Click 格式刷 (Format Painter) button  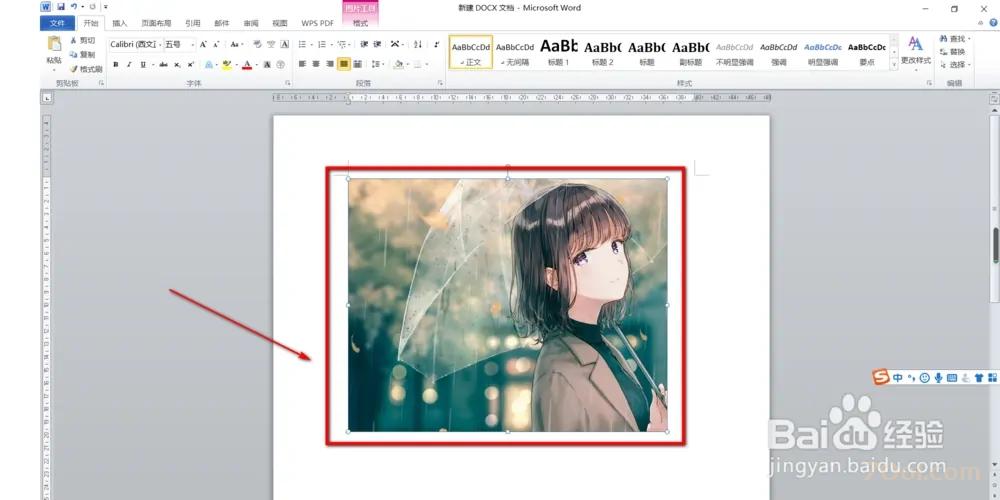85,69
